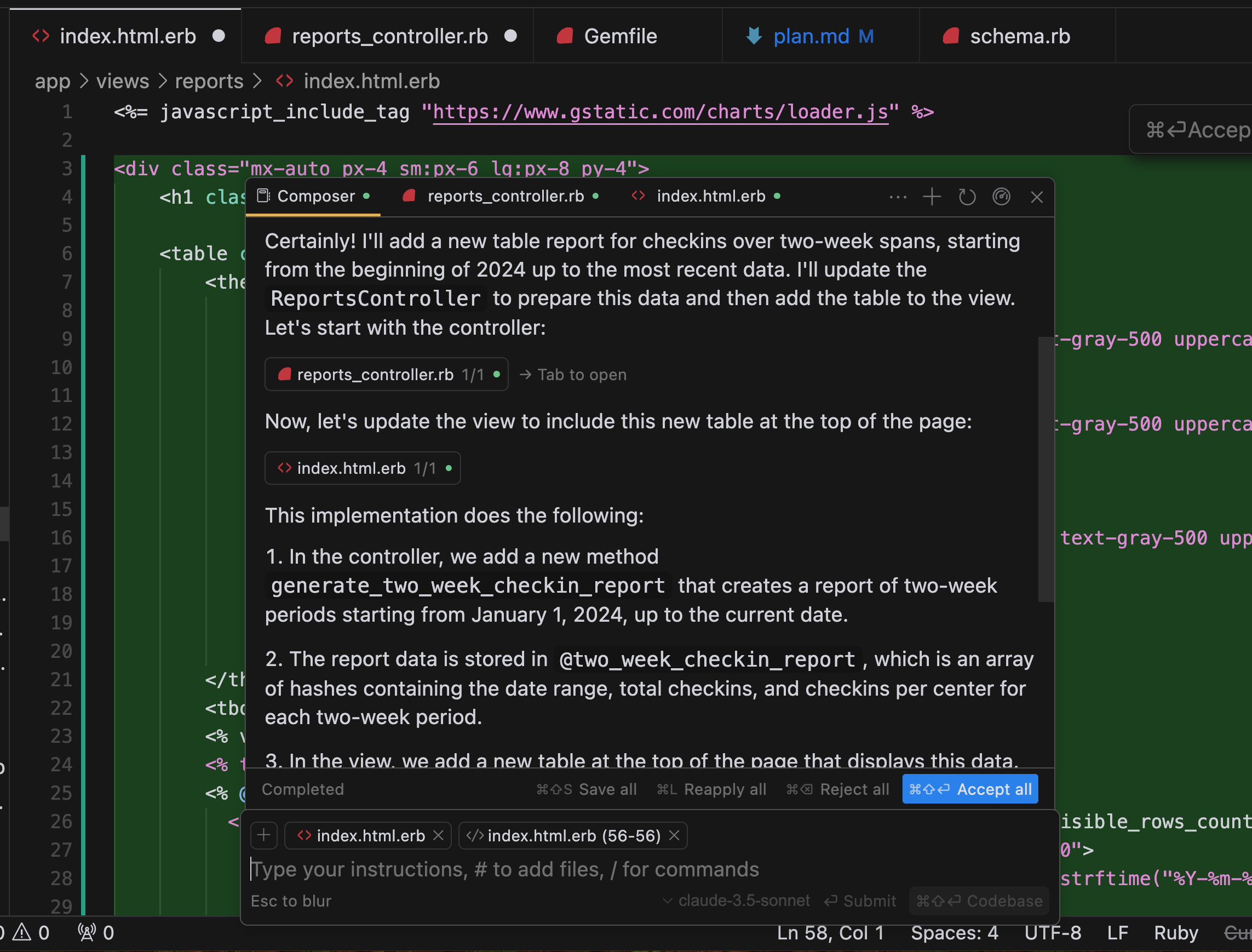This screenshot has height=952, width=1252.
Task: Click the plus add-context button in input
Action: tap(263, 835)
